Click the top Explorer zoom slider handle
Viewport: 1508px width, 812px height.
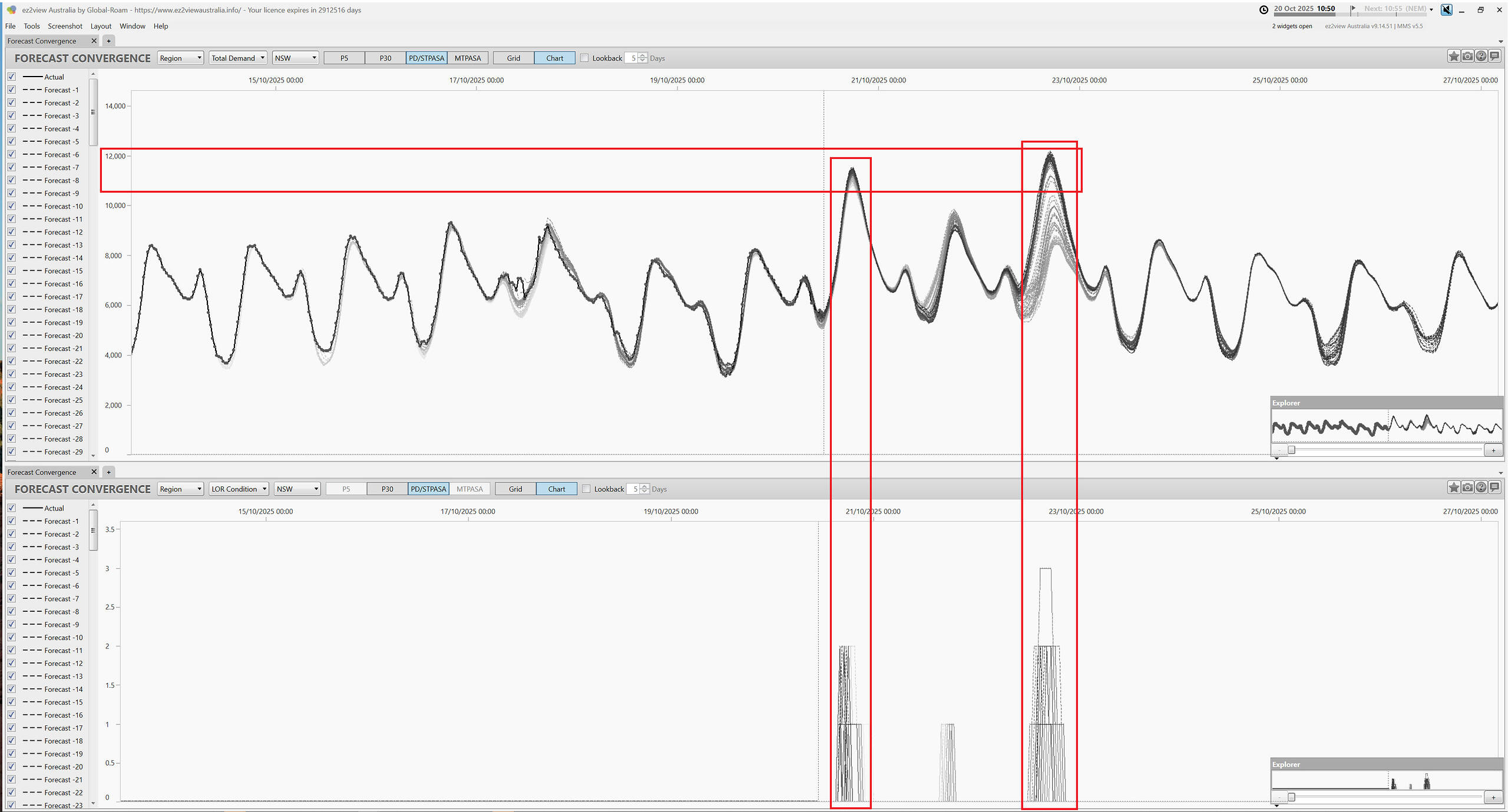pos(1292,450)
